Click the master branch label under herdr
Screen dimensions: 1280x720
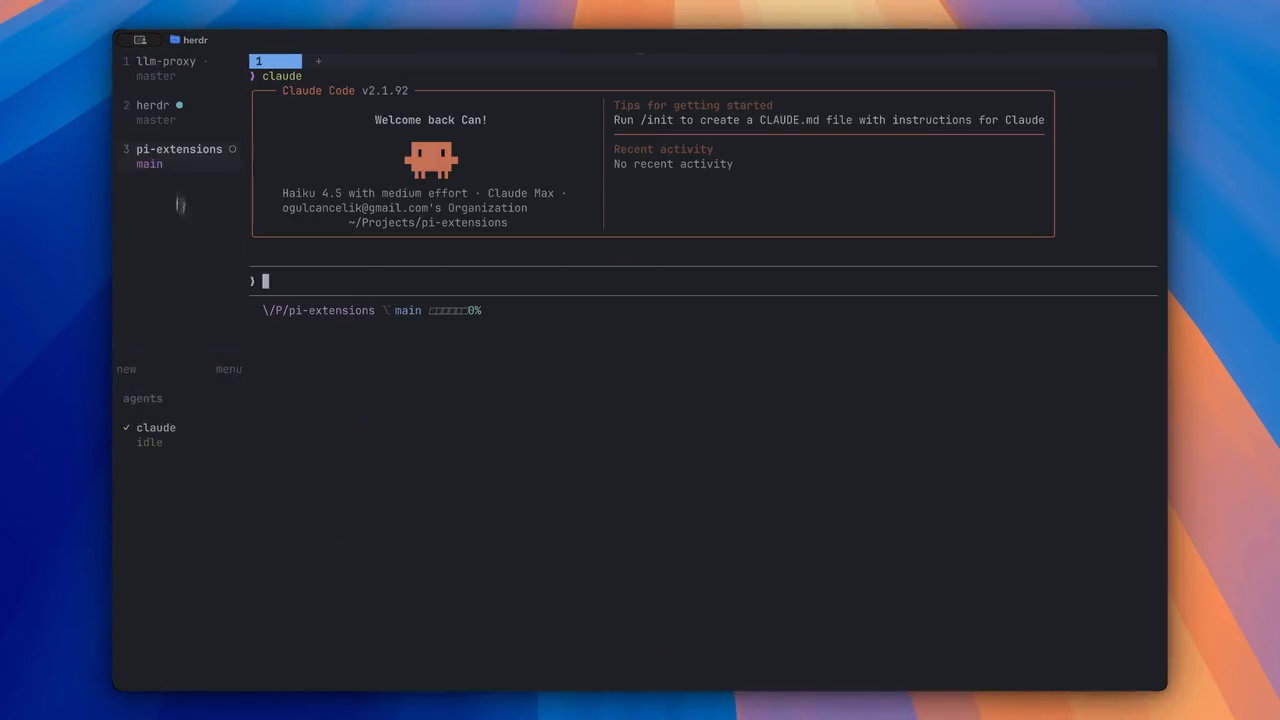pyautogui.click(x=156, y=120)
